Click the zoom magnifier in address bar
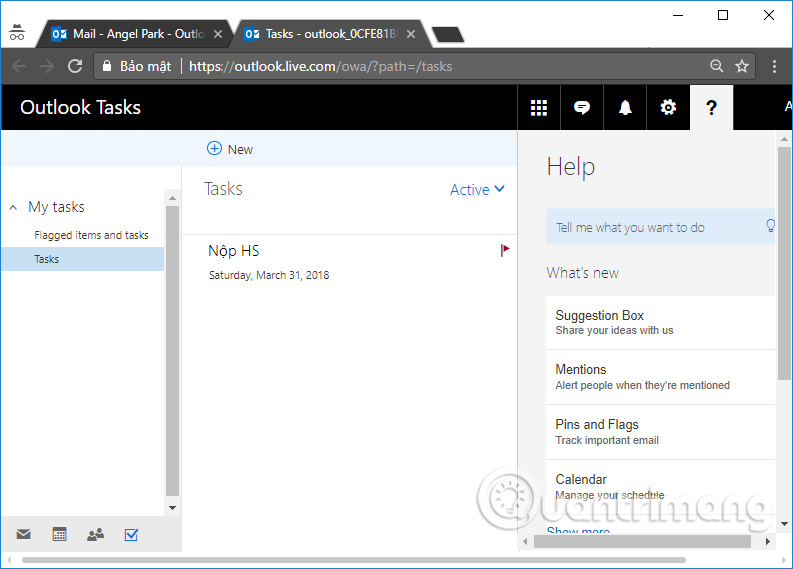The image size is (793, 569). click(x=716, y=66)
